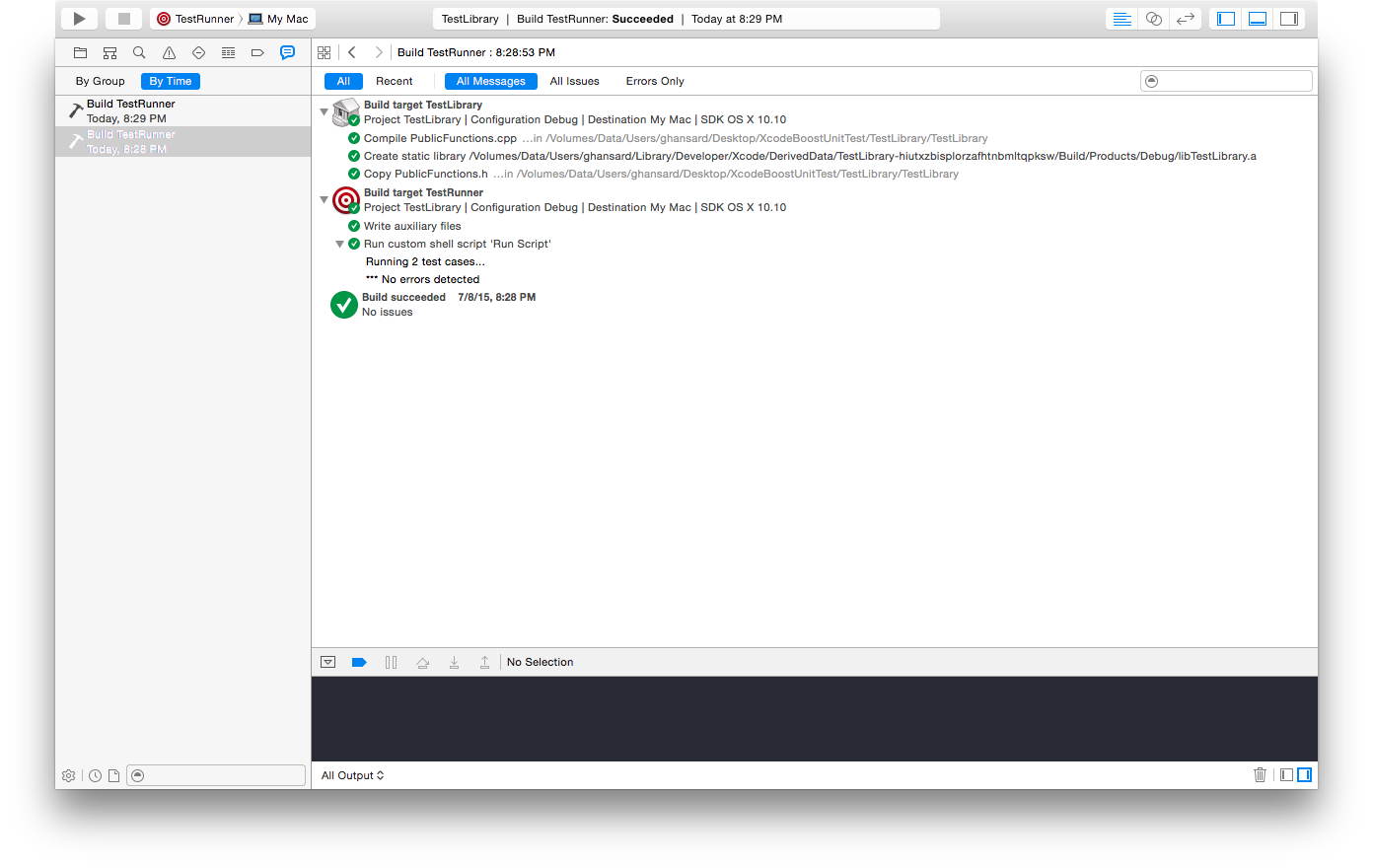Hide the debug area with the down-arrow box
The height and width of the screenshot is (868, 1373).
[328, 662]
